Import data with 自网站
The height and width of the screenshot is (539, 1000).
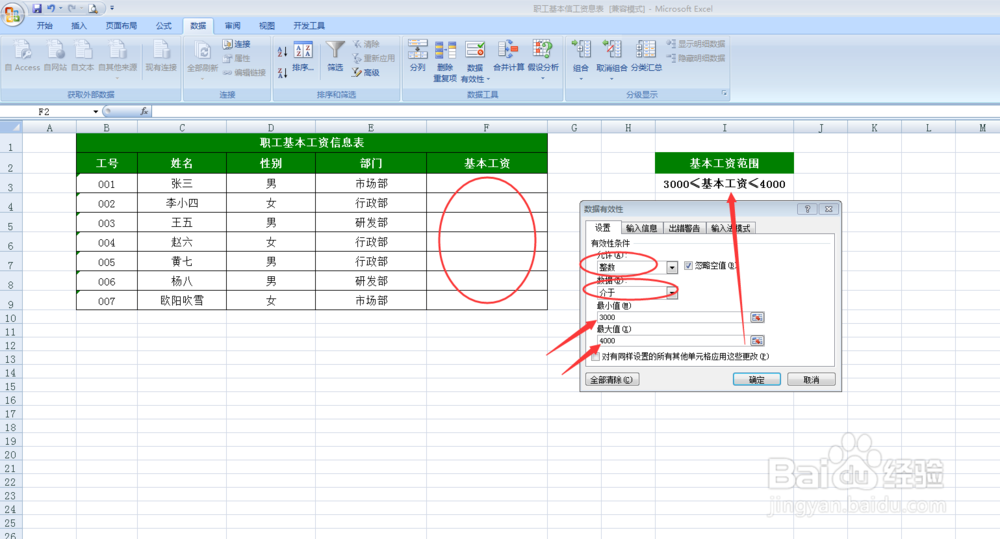55,56
